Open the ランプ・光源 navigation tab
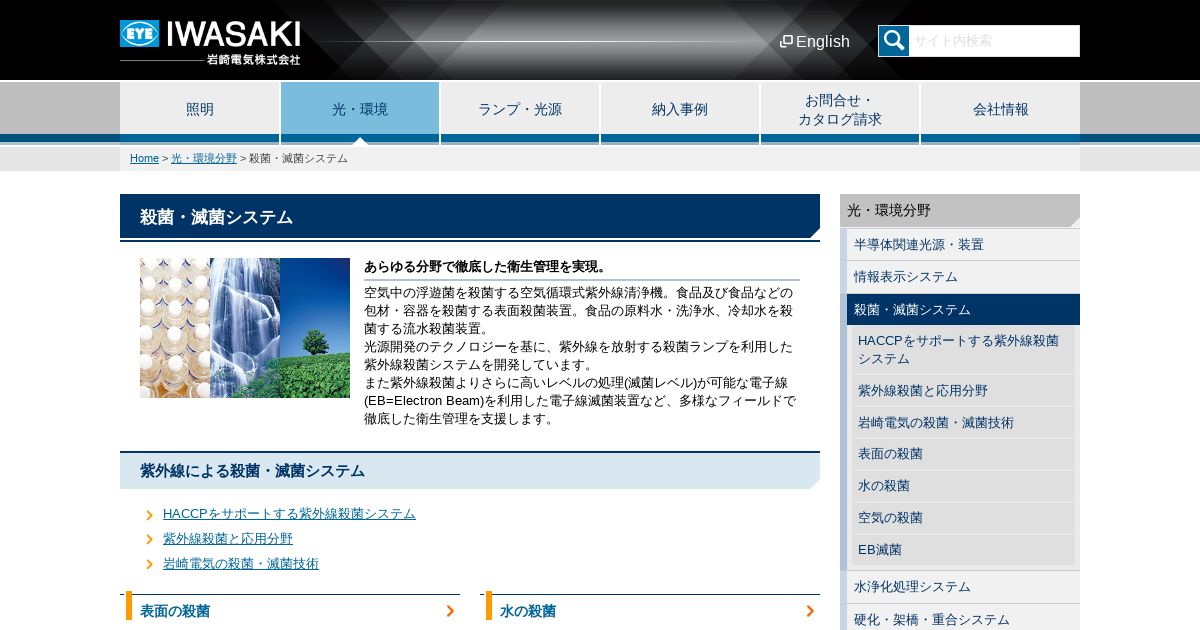 [520, 110]
